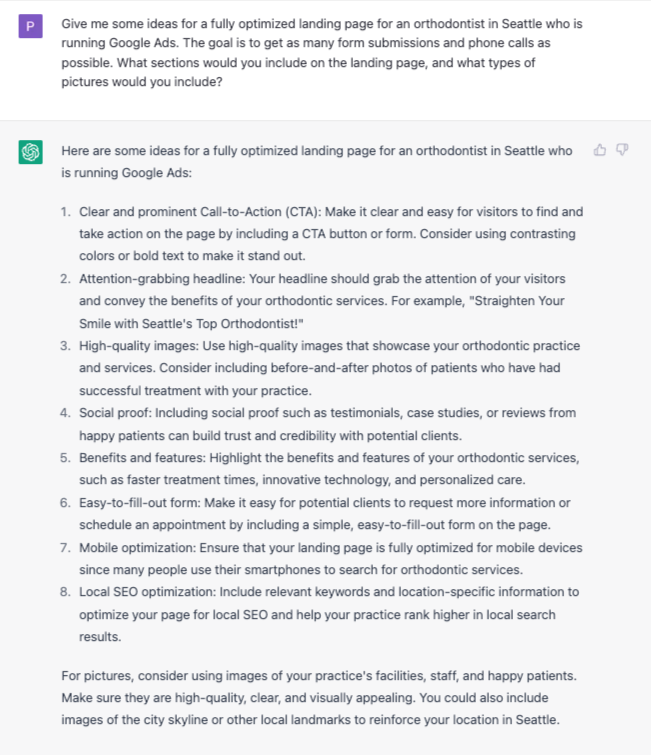This screenshot has width=651, height=755.
Task: Click the response intro sentence 'Here are some ideas'
Action: coord(317,162)
